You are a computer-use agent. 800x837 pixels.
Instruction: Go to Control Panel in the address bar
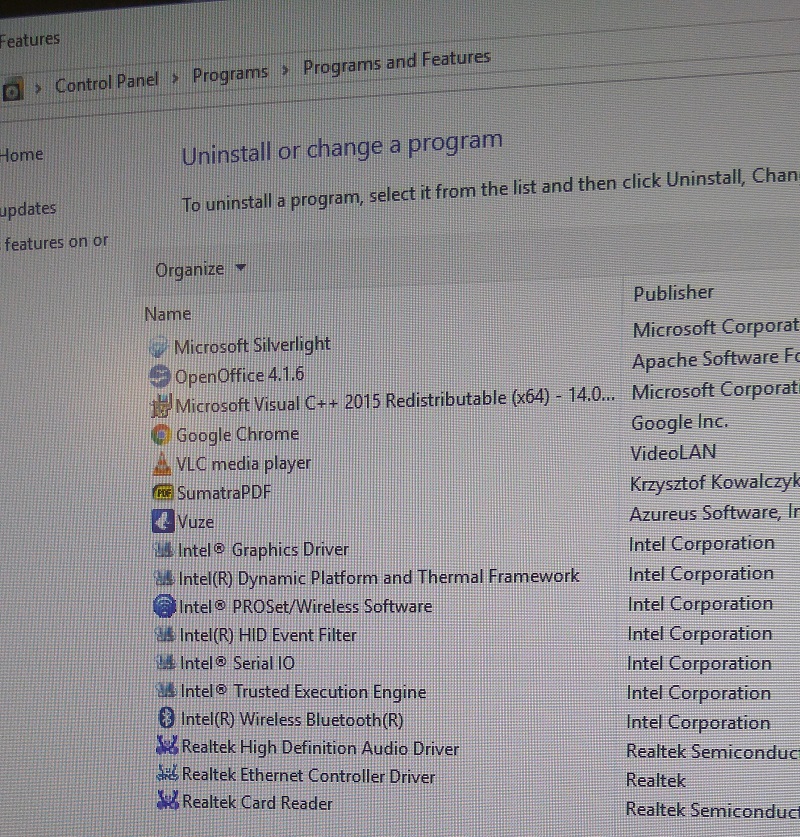107,83
